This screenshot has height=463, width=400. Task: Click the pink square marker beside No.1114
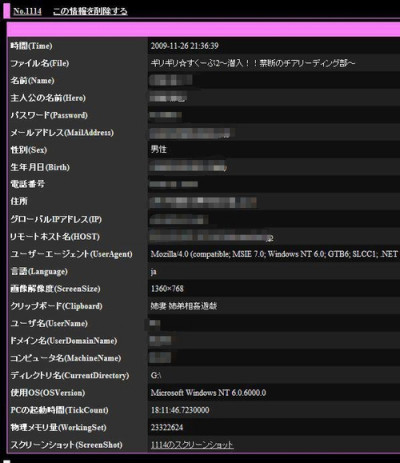pyautogui.click(x=6, y=10)
